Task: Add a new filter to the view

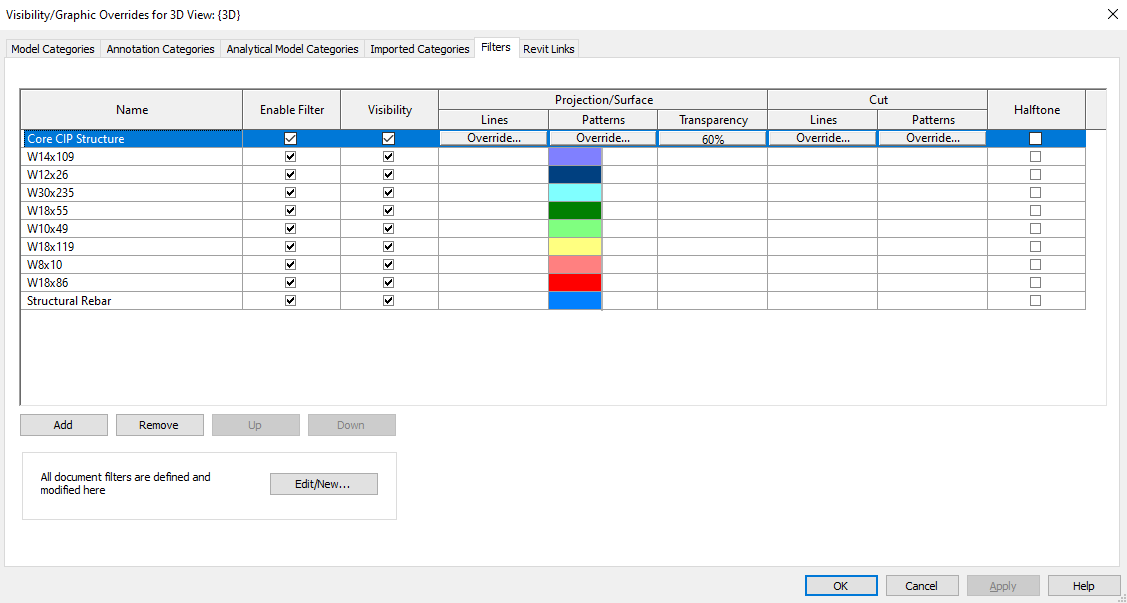Action: [x=63, y=424]
